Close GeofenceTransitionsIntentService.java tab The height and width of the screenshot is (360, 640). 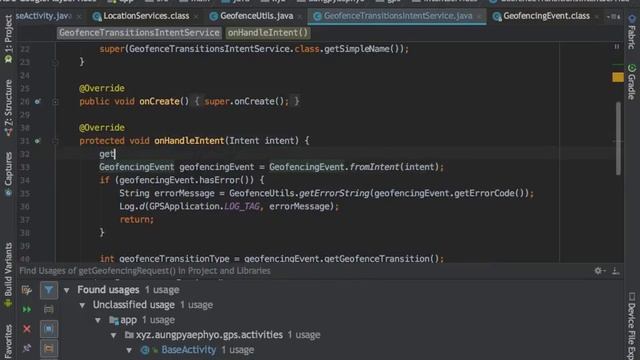click(479, 16)
